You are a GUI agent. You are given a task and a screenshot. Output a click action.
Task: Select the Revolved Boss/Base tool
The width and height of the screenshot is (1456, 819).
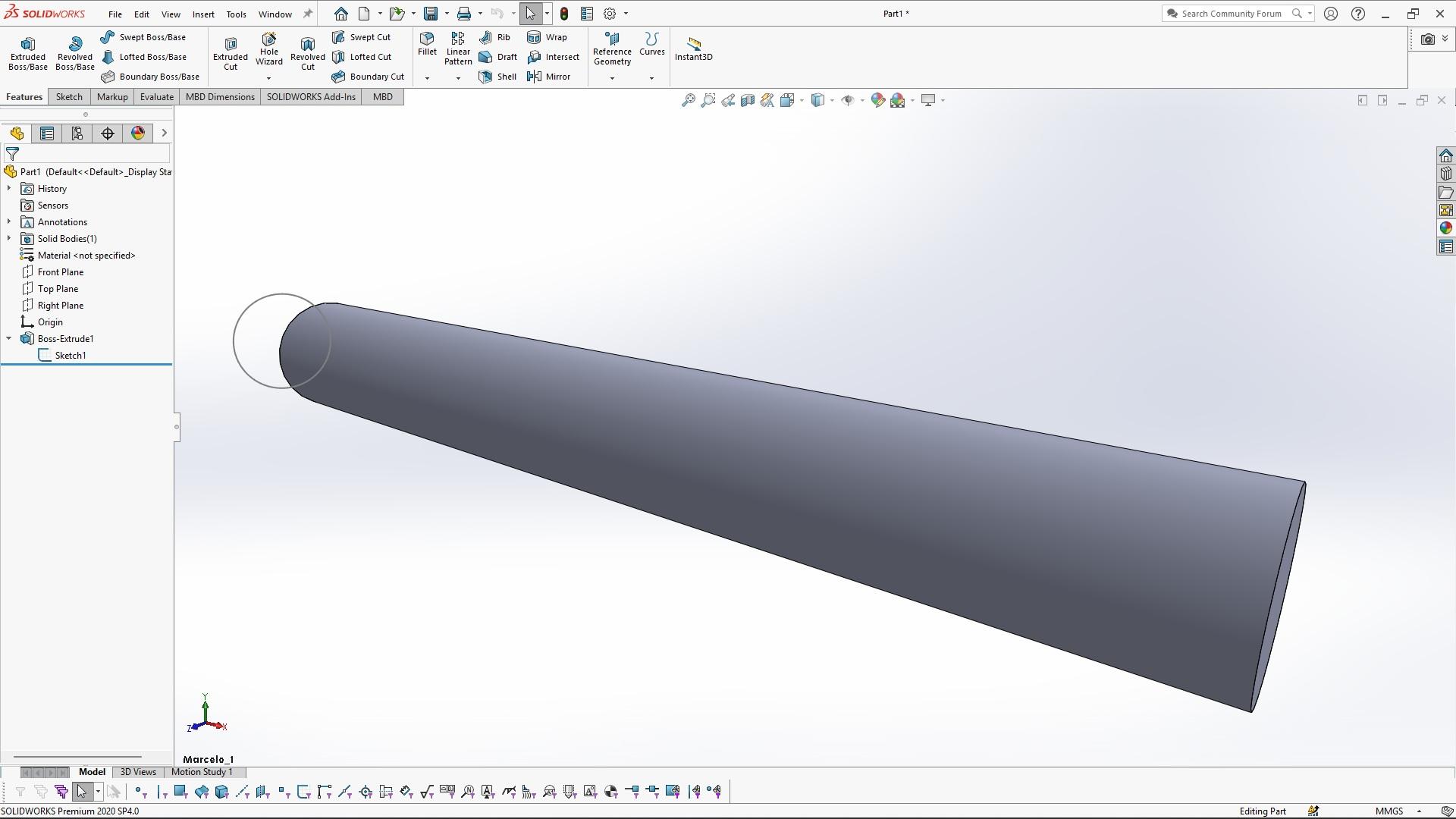(74, 53)
